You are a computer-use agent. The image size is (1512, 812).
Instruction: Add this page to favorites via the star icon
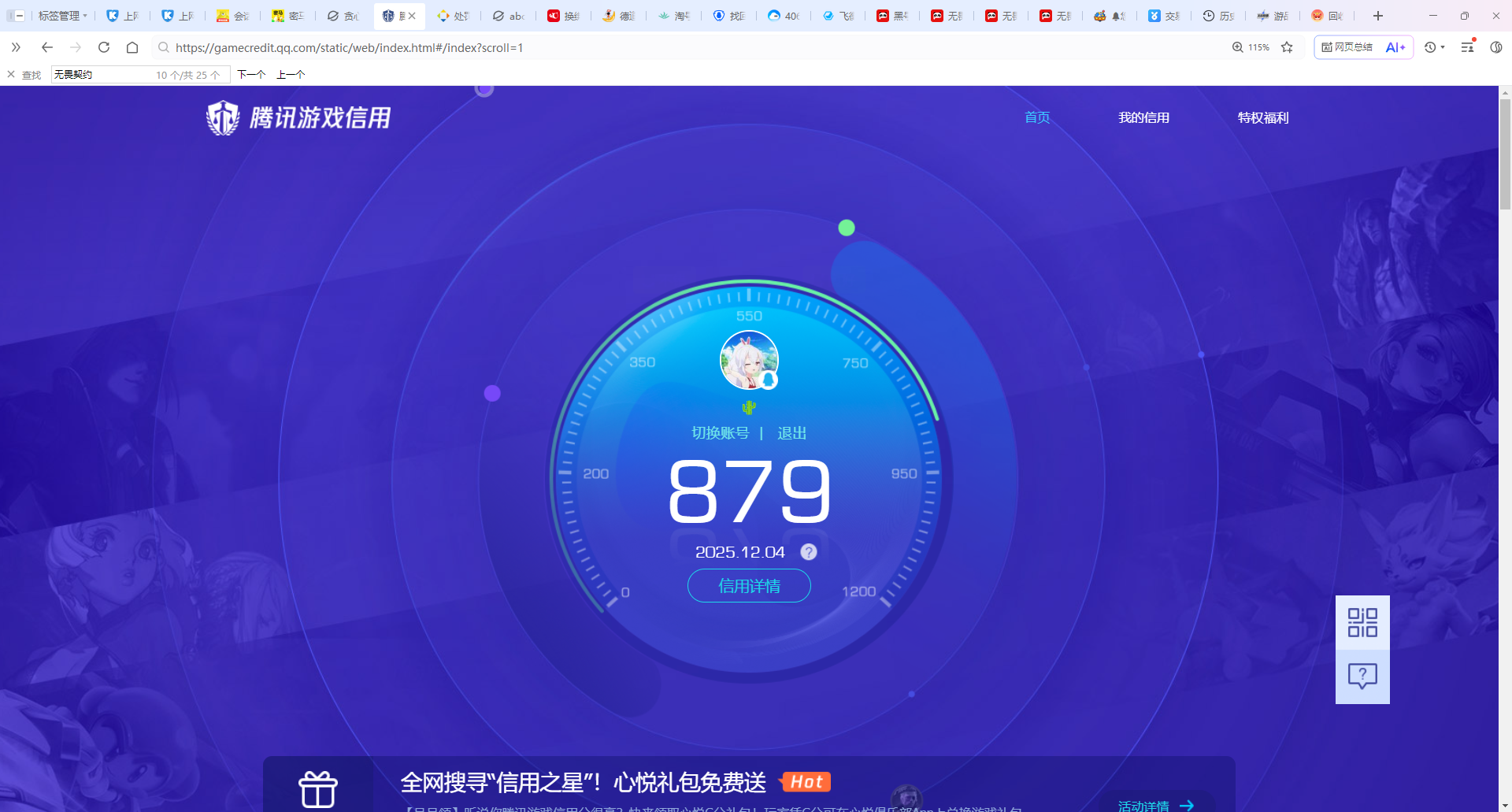1287,47
